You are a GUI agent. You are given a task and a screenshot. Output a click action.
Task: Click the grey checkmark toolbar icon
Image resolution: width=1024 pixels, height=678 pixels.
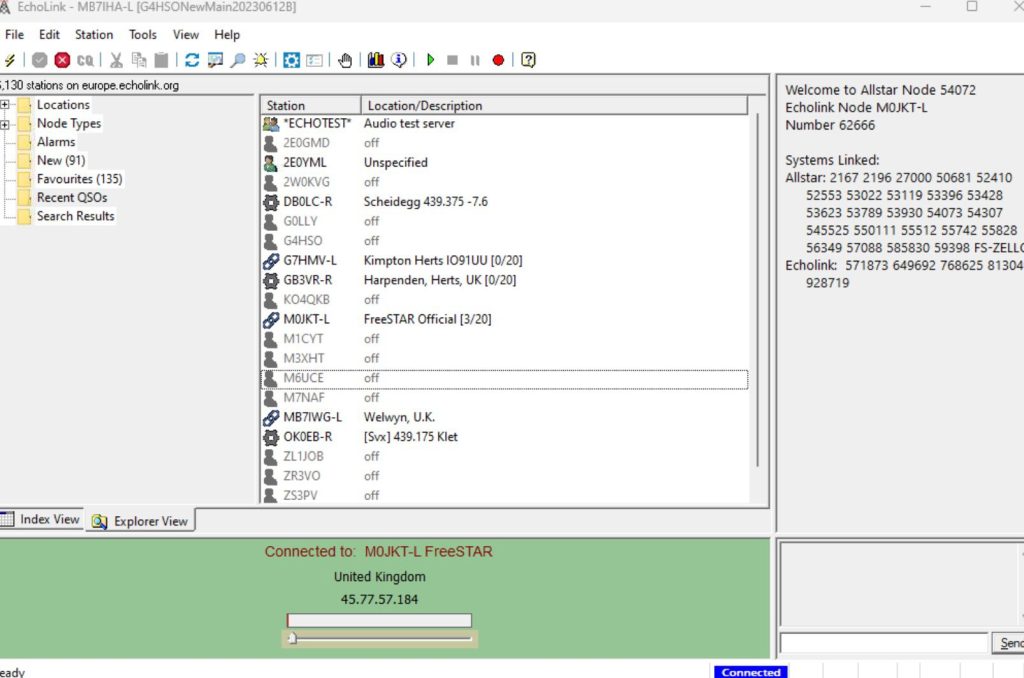click(40, 60)
